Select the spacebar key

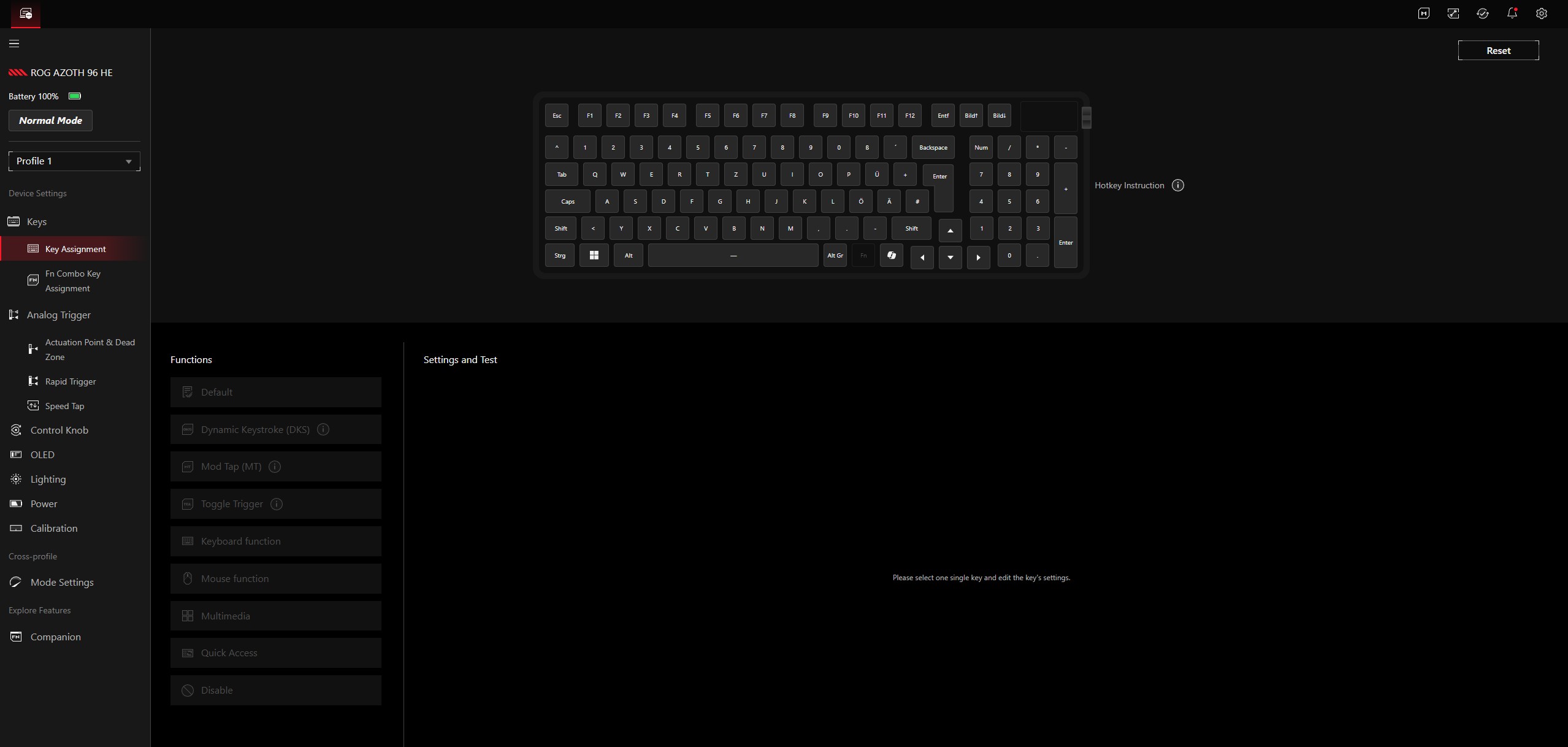[x=733, y=255]
